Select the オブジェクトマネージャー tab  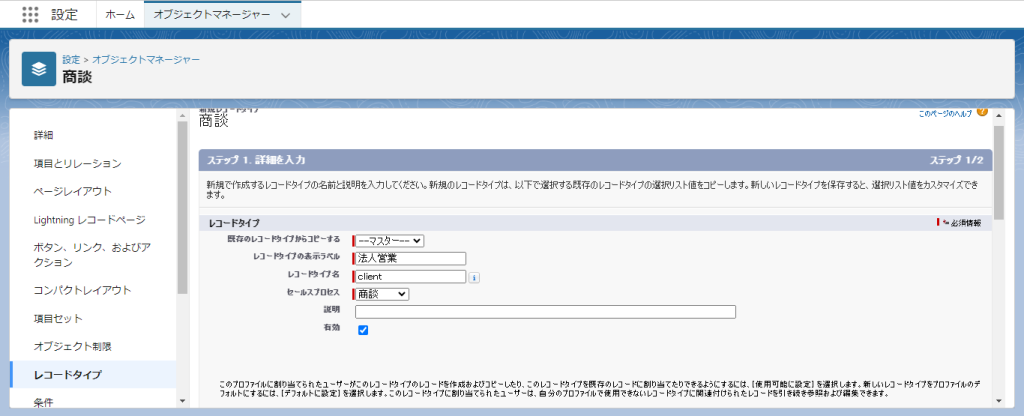[x=210, y=15]
